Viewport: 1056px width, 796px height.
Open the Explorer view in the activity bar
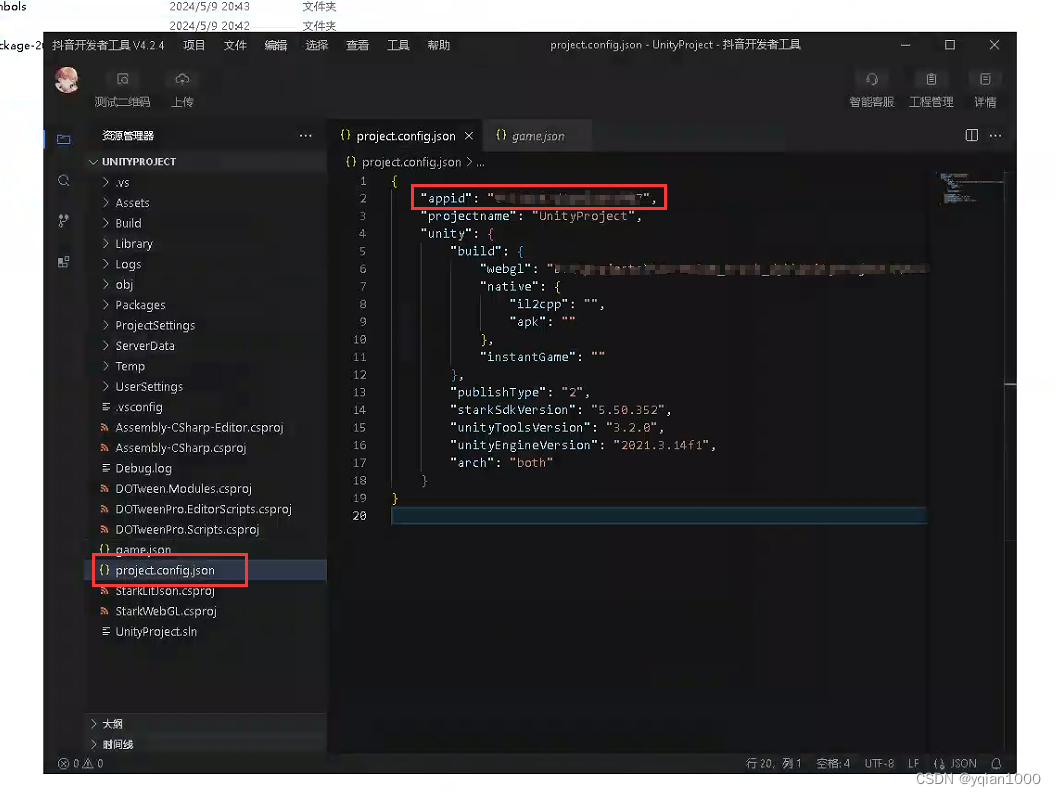pyautogui.click(x=64, y=139)
